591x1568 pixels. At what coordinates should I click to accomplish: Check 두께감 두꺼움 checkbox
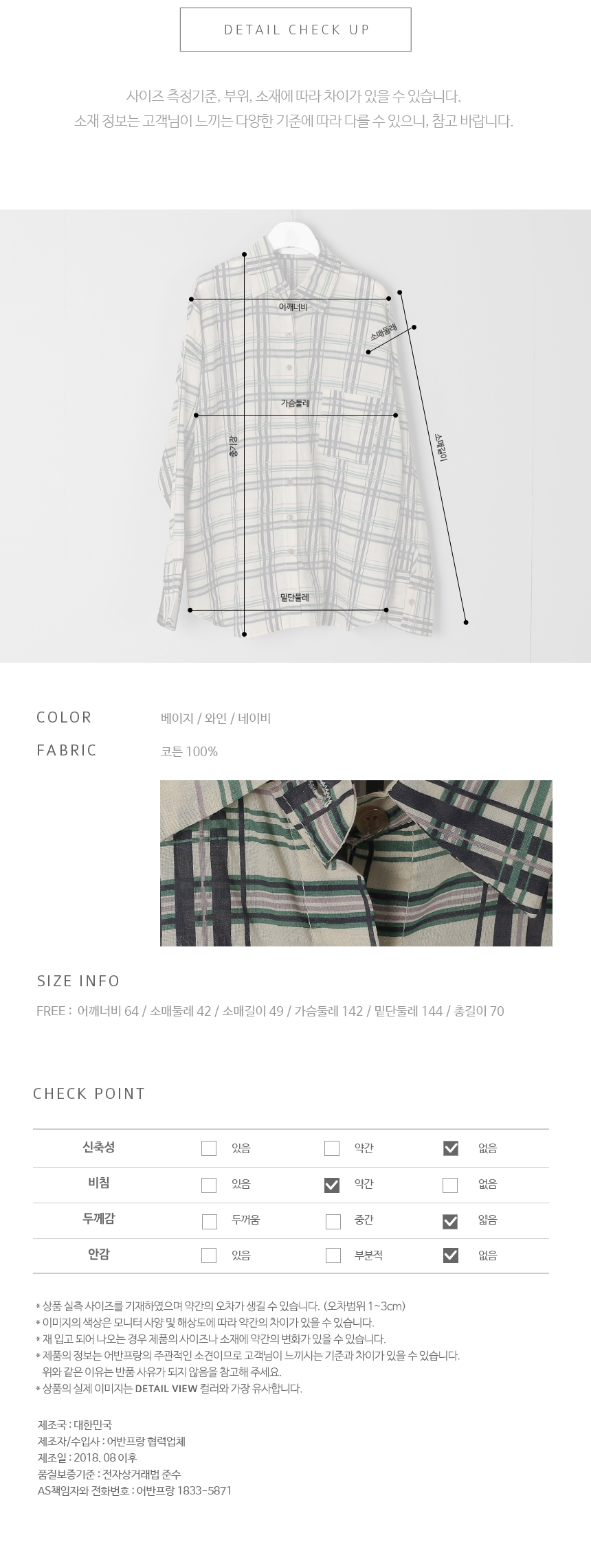210,1221
